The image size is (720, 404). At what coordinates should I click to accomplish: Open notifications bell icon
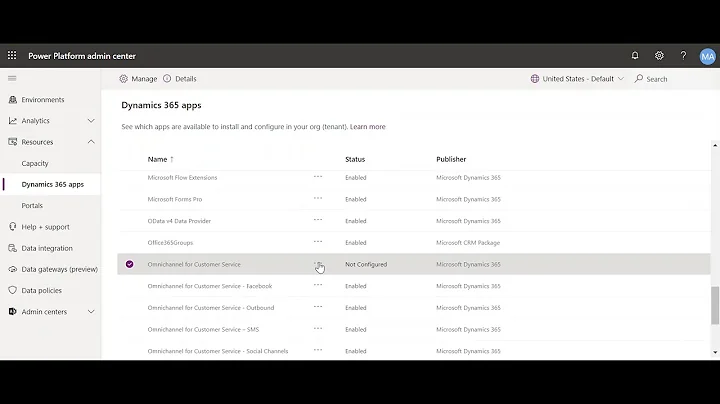click(x=635, y=56)
